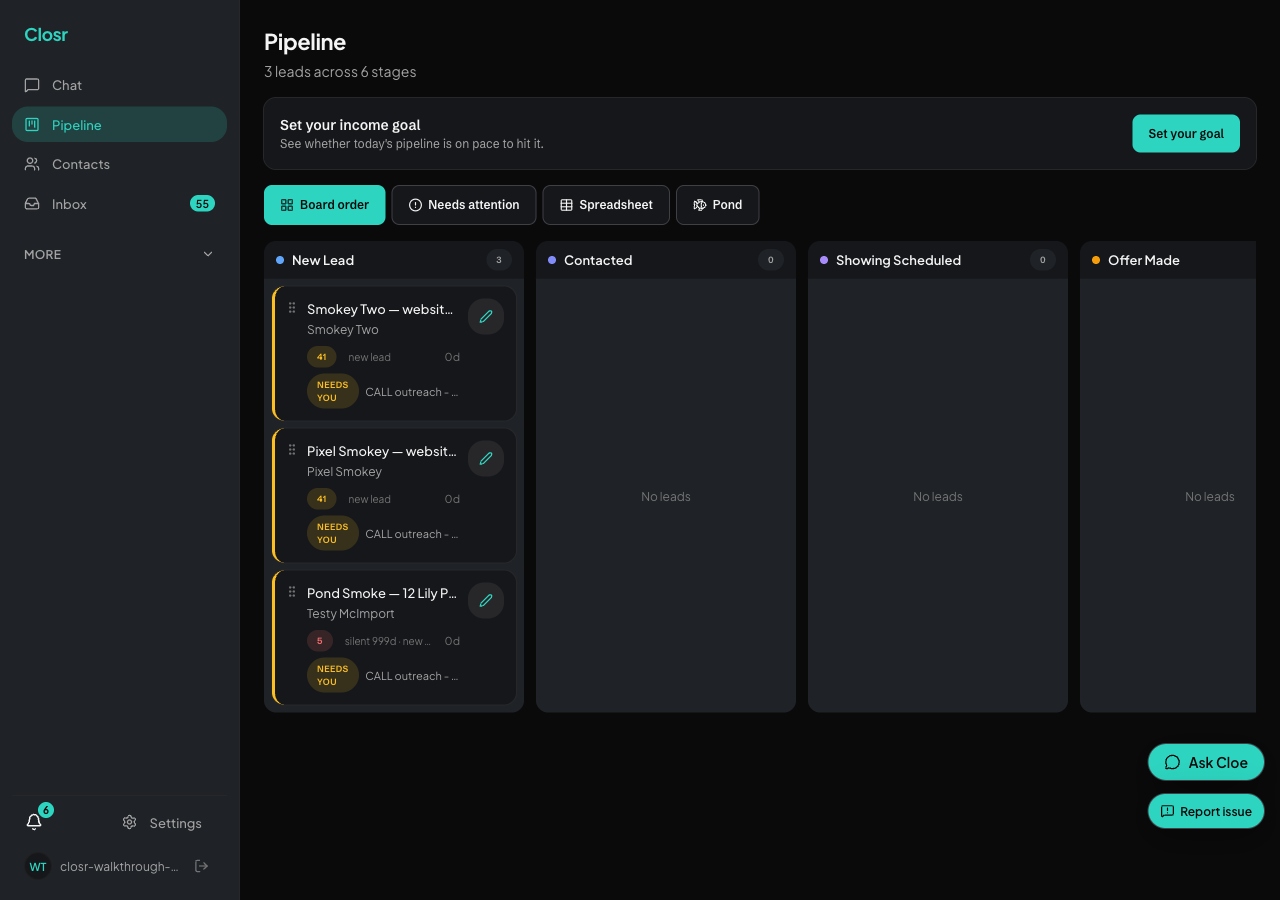Open the Ask Cloe chat button

1206,762
